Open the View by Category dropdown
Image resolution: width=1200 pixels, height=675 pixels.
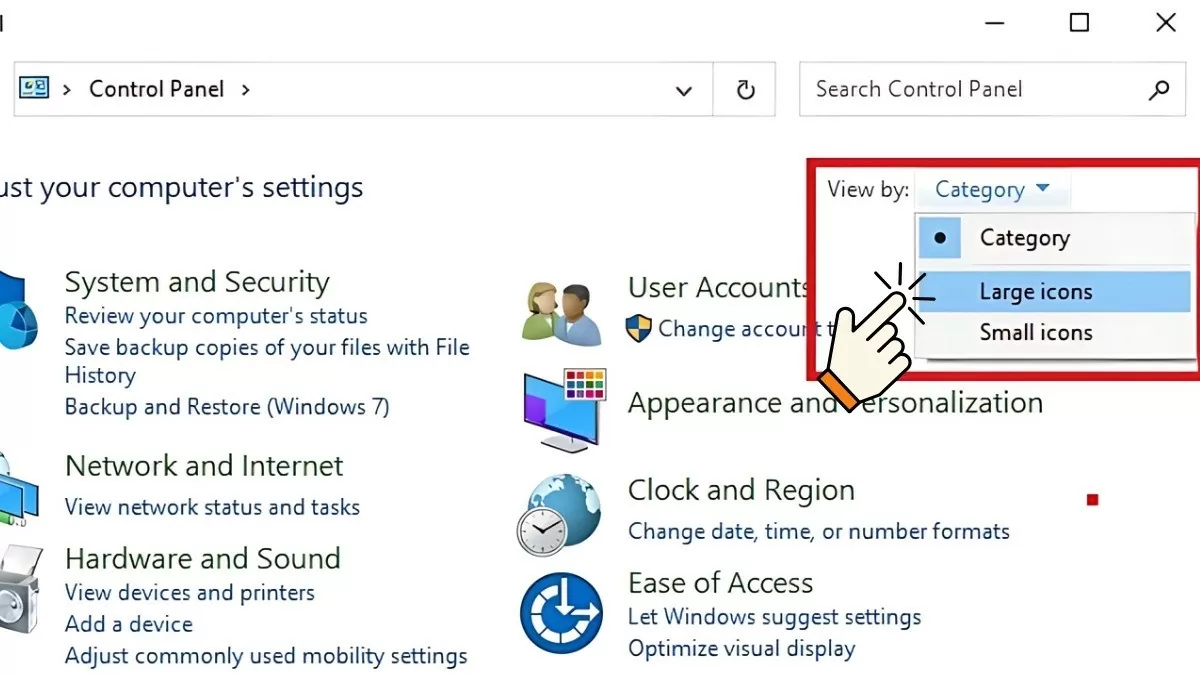(x=992, y=189)
